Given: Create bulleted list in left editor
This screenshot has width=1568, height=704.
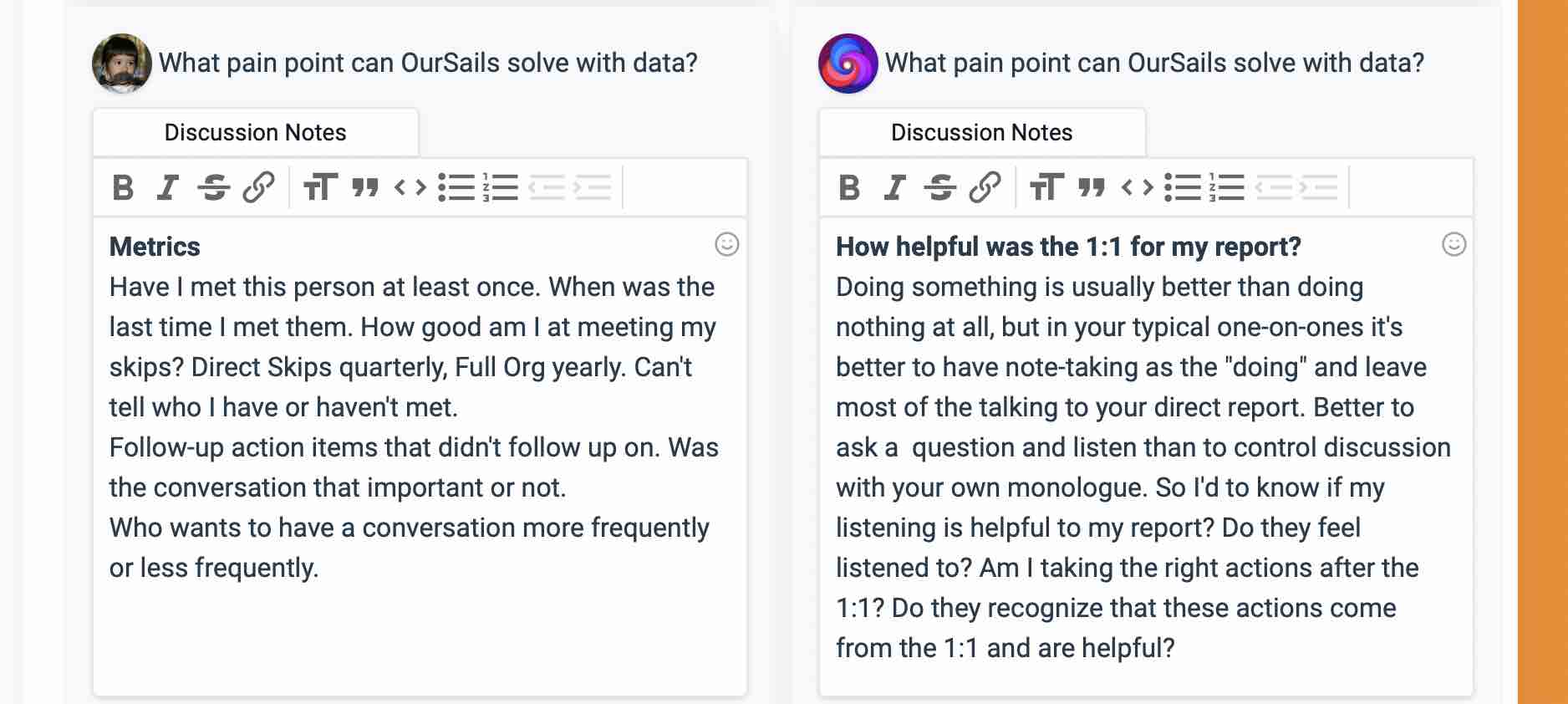Looking at the screenshot, I should pos(456,187).
